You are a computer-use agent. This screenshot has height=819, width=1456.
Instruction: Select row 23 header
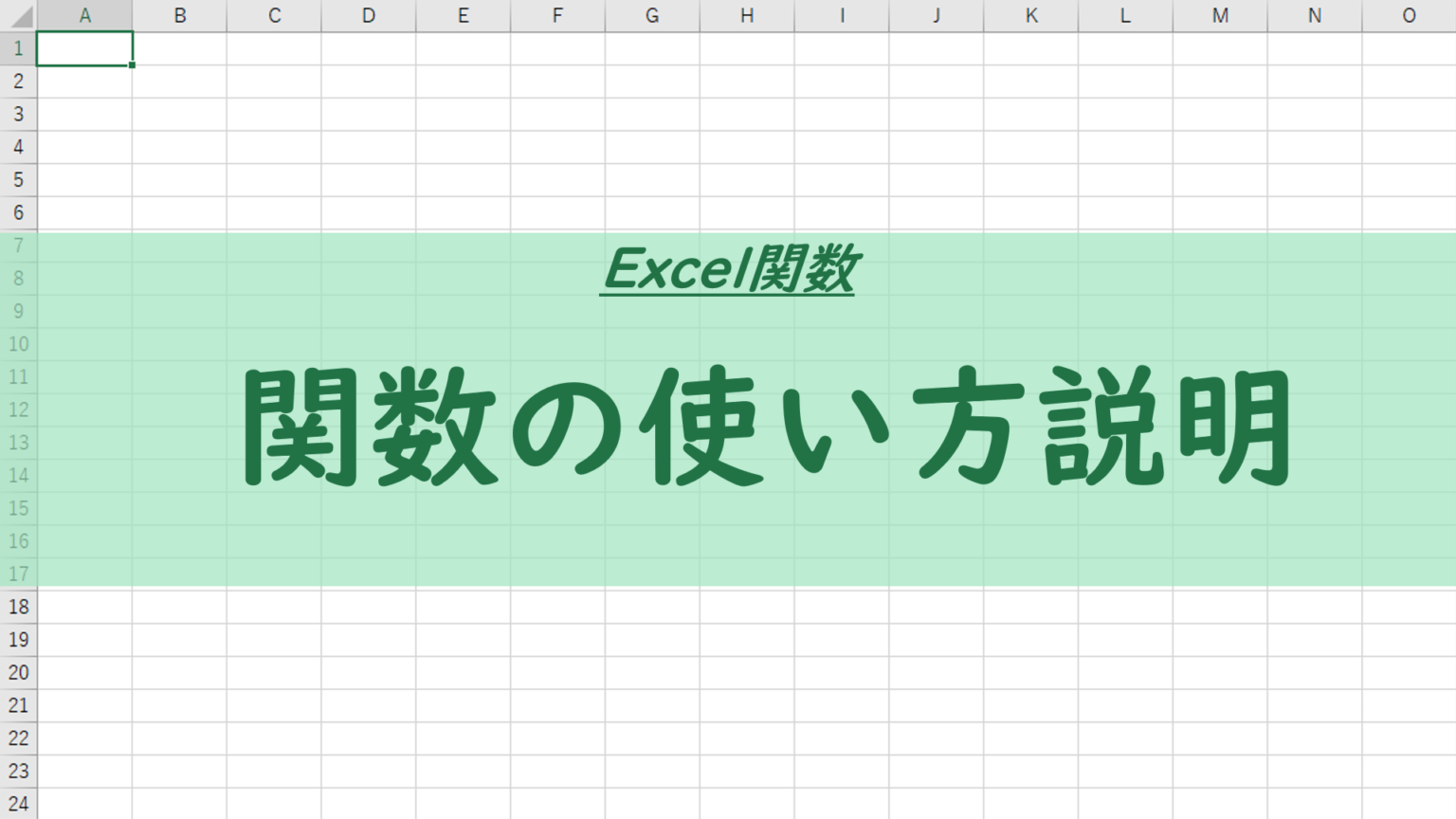click(18, 772)
